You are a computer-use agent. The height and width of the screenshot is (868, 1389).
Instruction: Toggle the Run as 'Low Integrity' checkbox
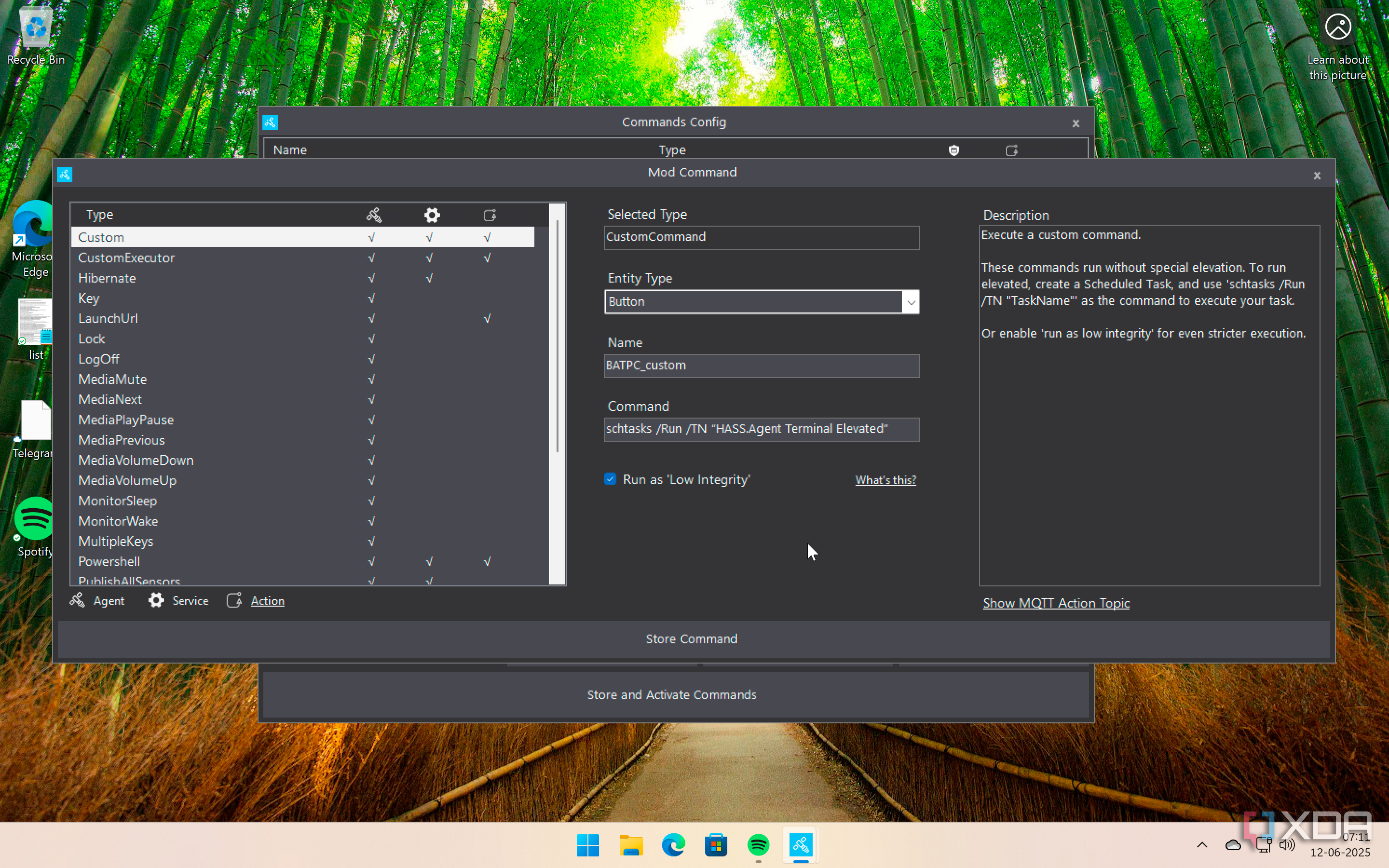610,479
